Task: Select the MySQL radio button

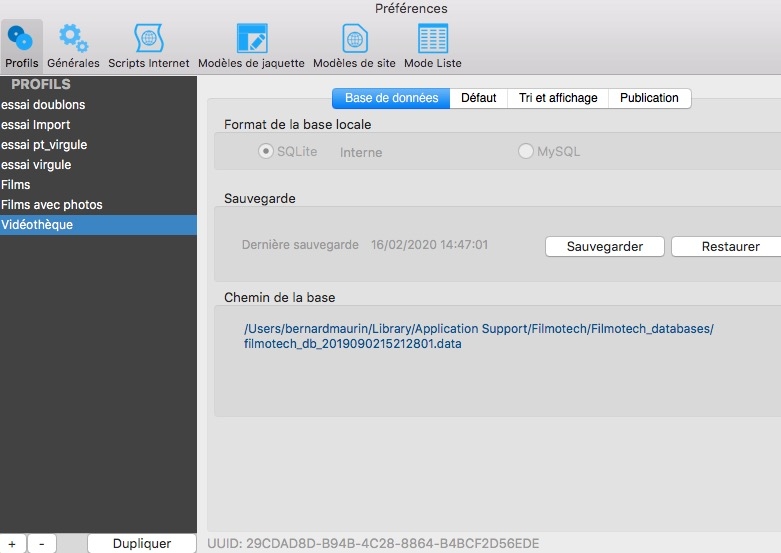Action: [x=526, y=152]
